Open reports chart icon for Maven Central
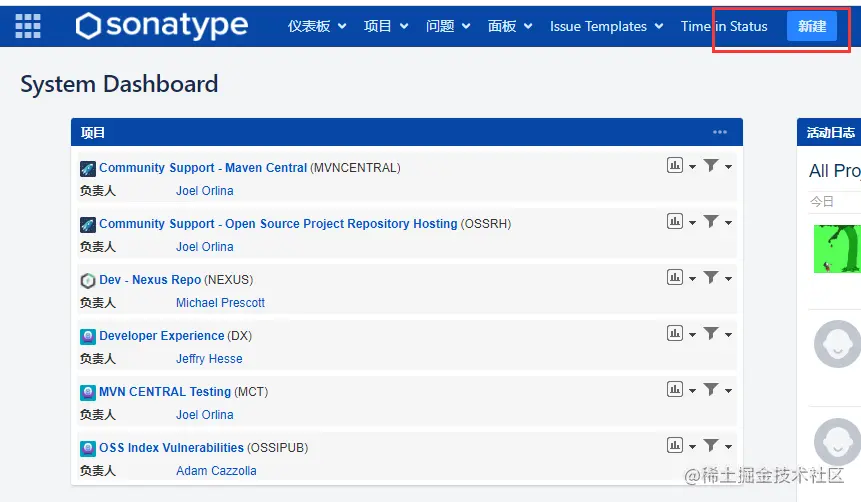This screenshot has height=502, width=861. tap(675, 165)
